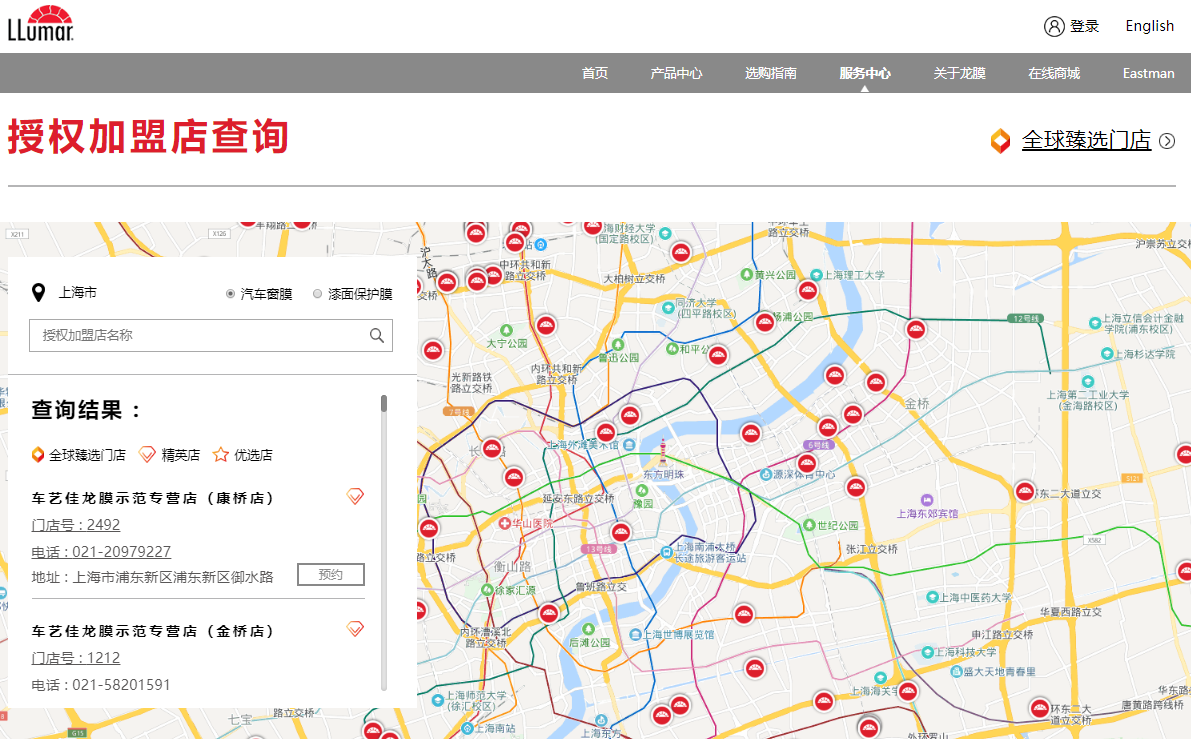Click phone 021-58201591 text
This screenshot has height=743, width=1191.
(x=101, y=685)
